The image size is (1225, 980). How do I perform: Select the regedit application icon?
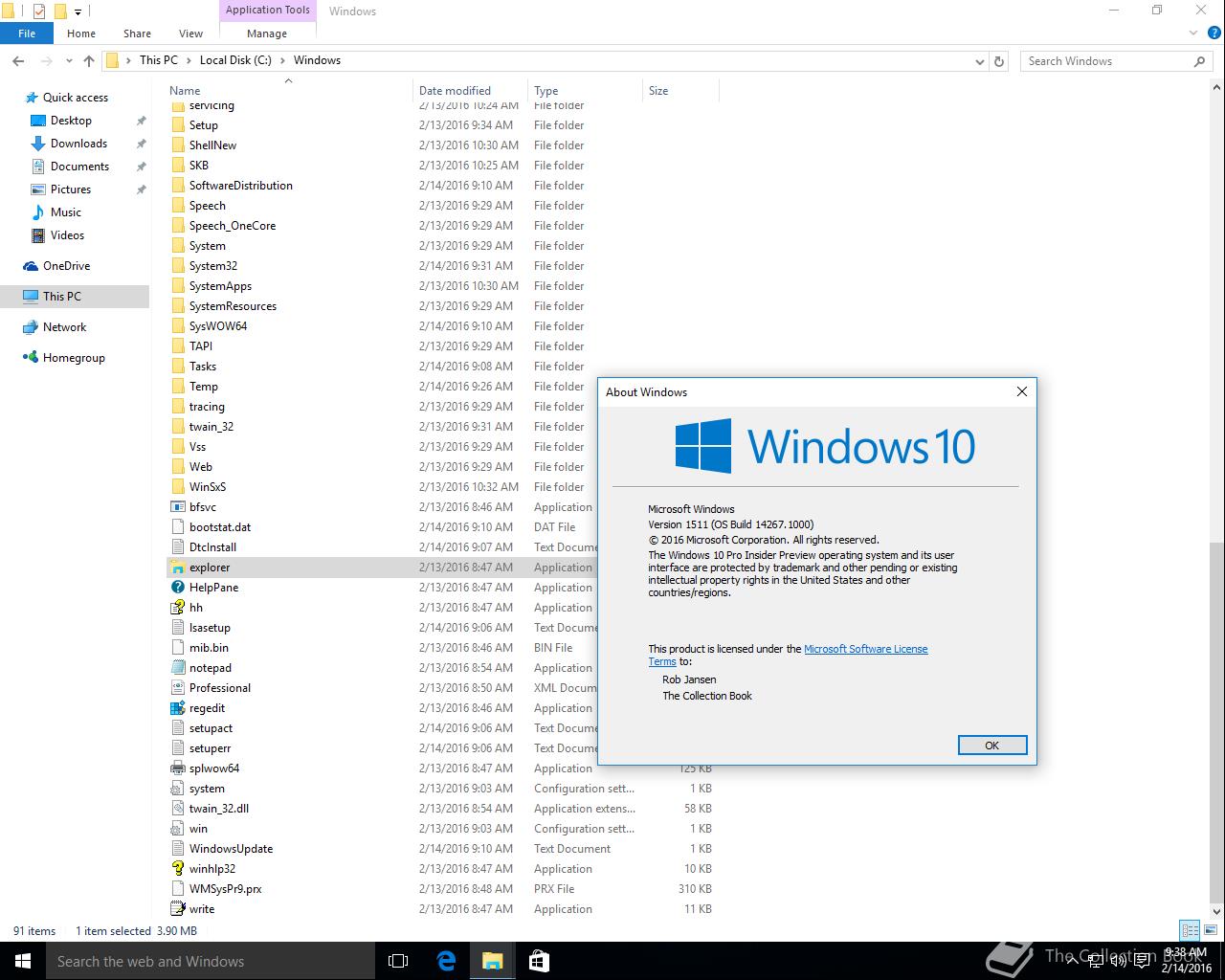[178, 708]
